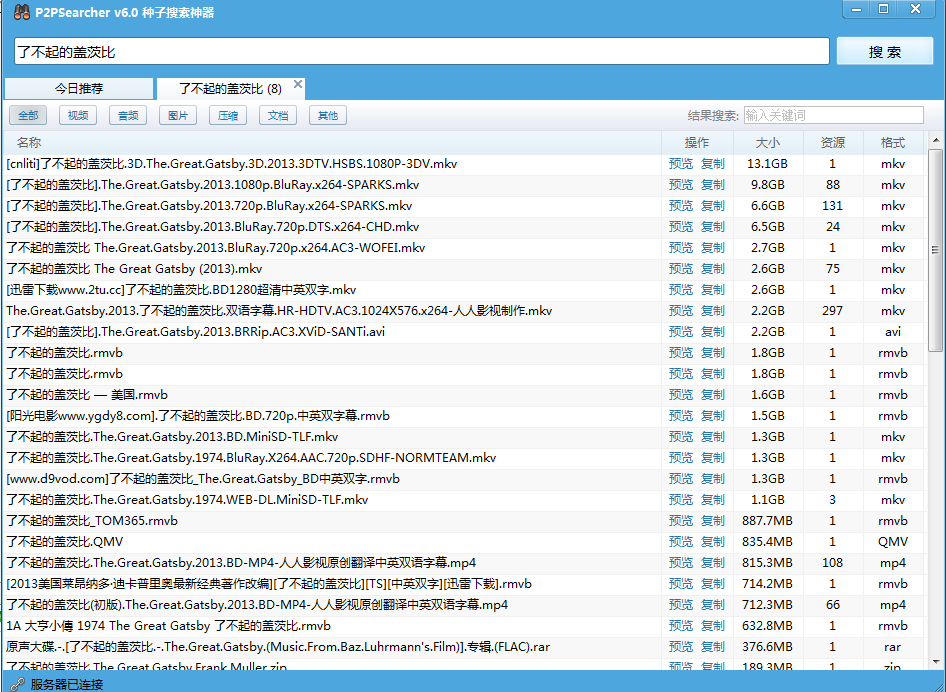Sort by the 资源 column header
This screenshot has height=692, width=946.
click(833, 142)
